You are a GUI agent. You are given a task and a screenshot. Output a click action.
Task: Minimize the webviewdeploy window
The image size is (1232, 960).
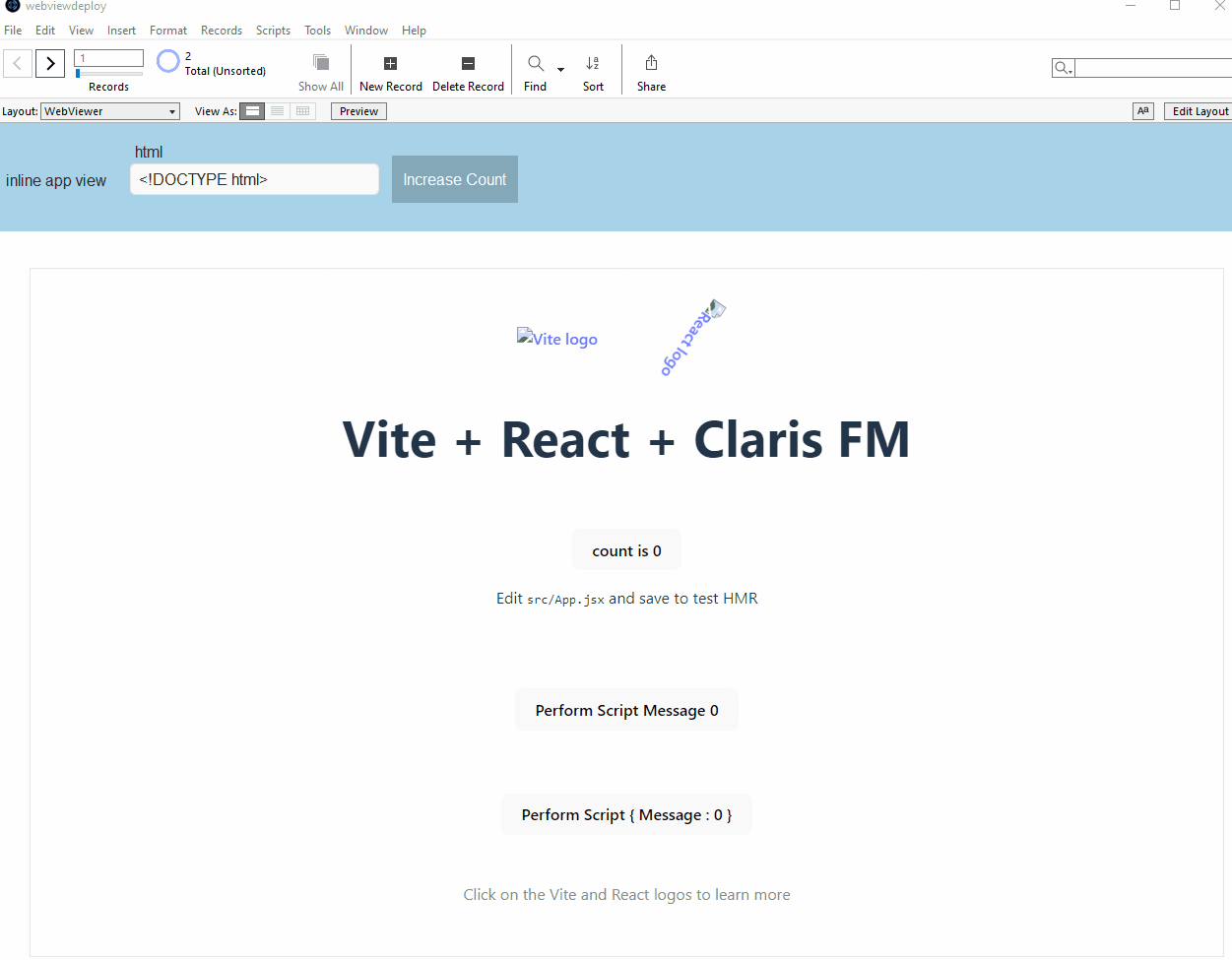[x=1131, y=6]
